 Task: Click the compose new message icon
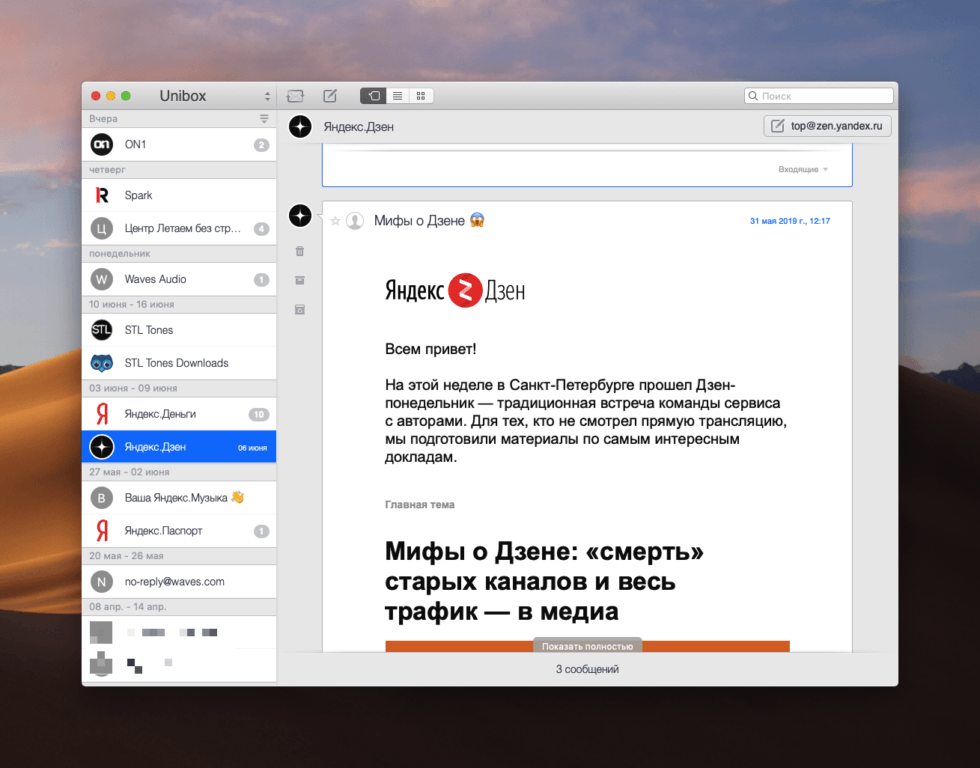[x=330, y=96]
